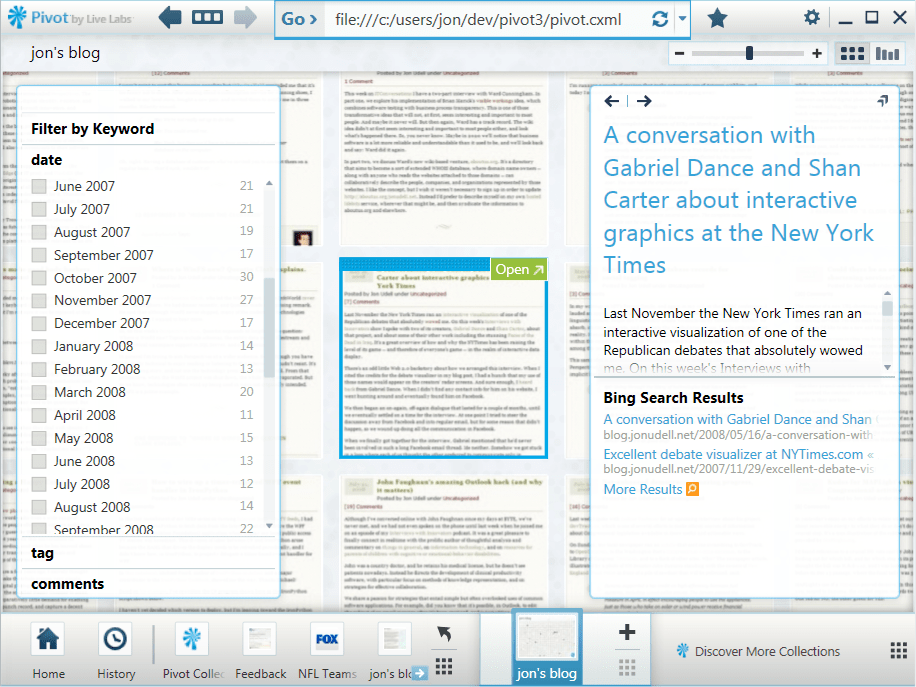Click More Results link
This screenshot has height=687, width=916.
click(643, 490)
